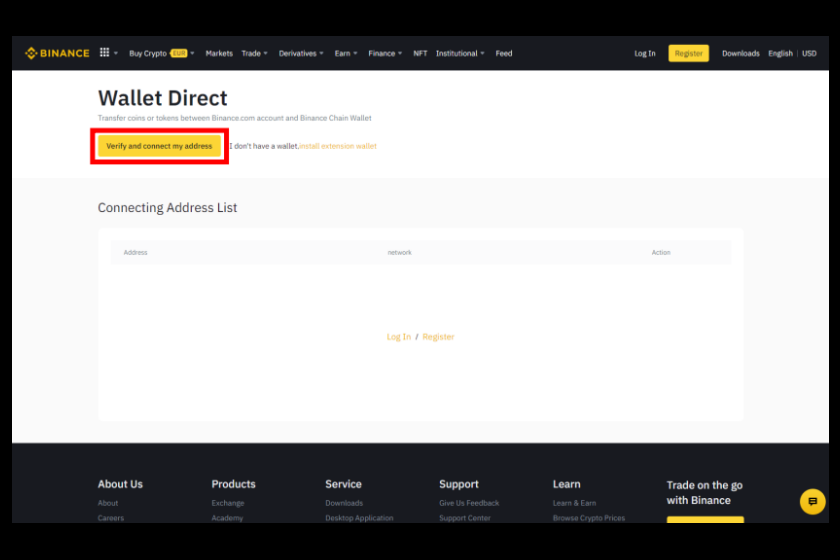Open Browse Crypto Prices footer link
The width and height of the screenshot is (840, 560).
(x=589, y=518)
